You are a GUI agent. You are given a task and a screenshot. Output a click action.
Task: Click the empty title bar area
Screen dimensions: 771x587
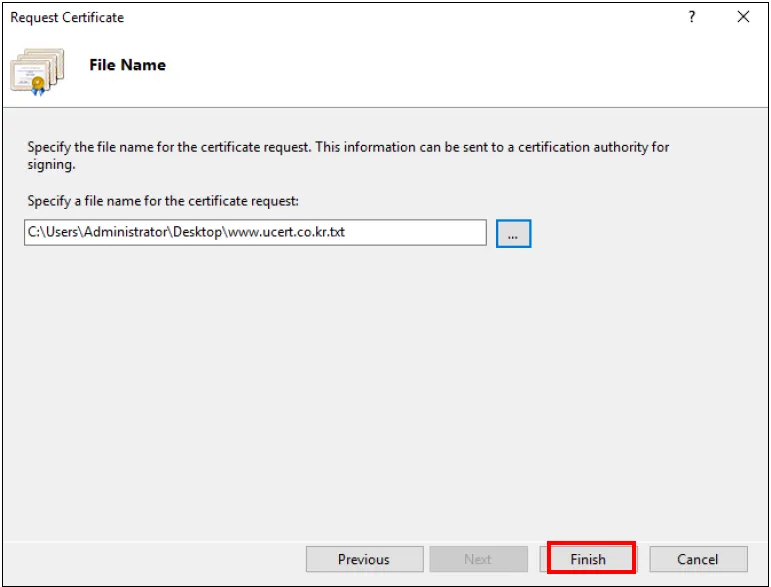click(400, 17)
